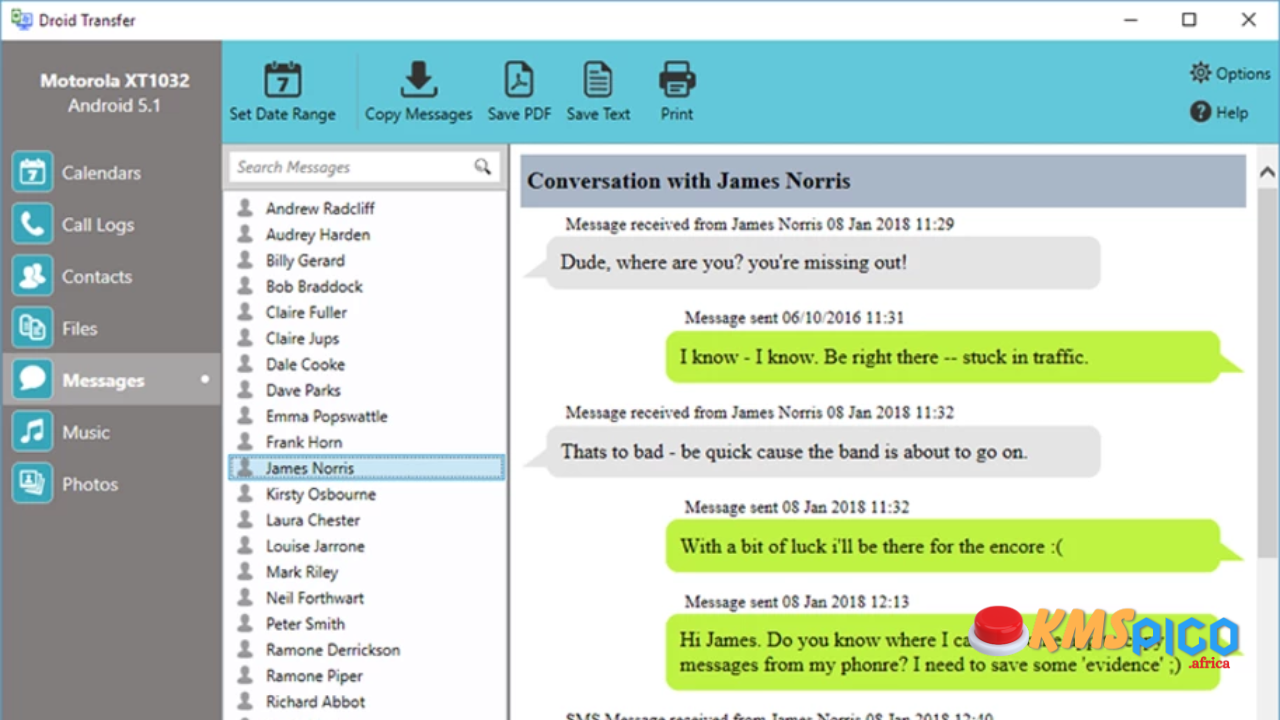Select the highlighted James Norris entry
This screenshot has height=720, width=1280.
367,468
